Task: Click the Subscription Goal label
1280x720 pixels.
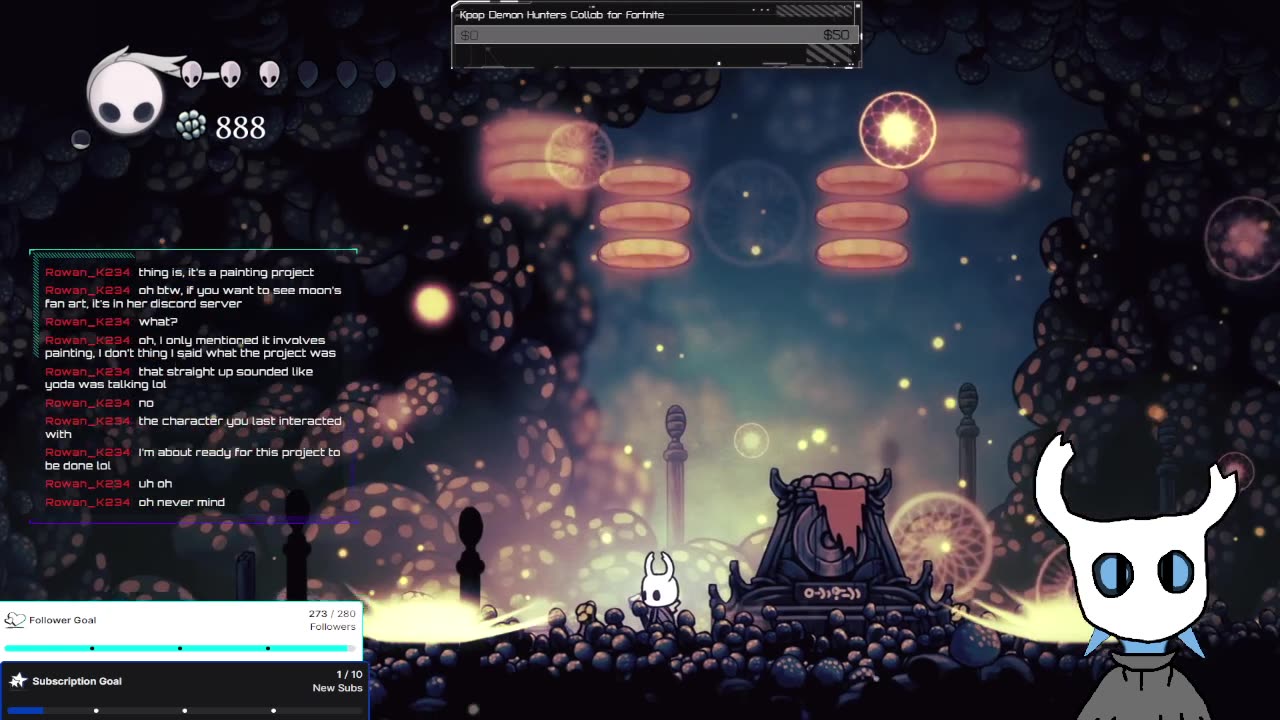Action: click(x=77, y=681)
